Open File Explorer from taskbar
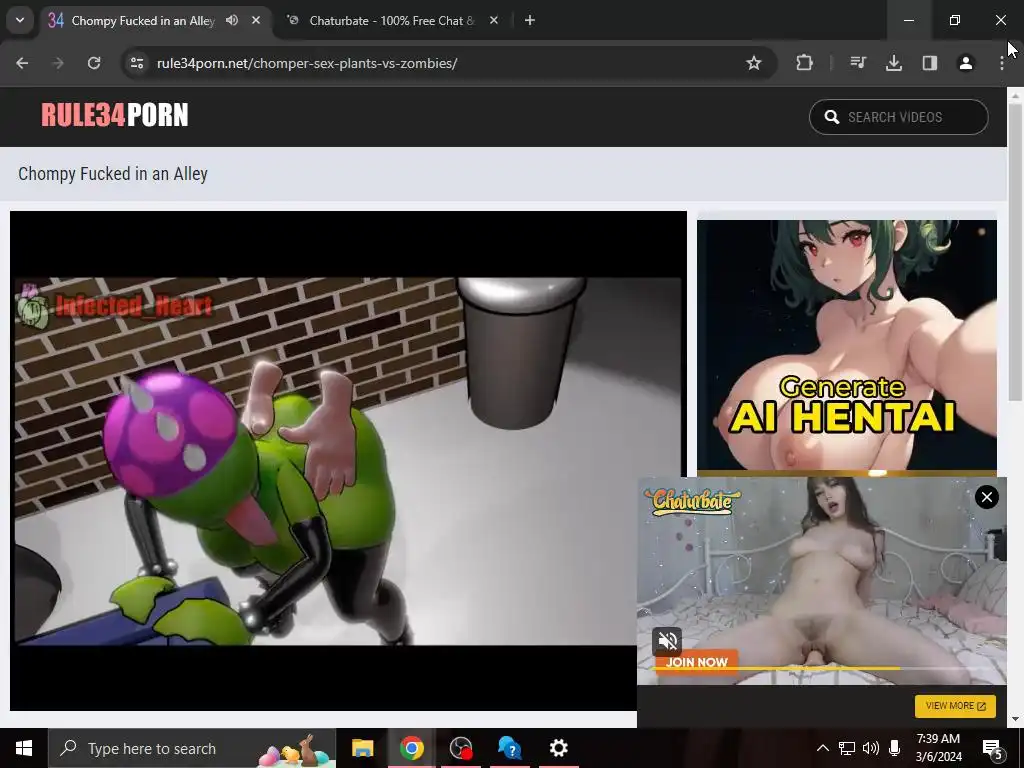This screenshot has height=768, width=1024. pyautogui.click(x=362, y=748)
